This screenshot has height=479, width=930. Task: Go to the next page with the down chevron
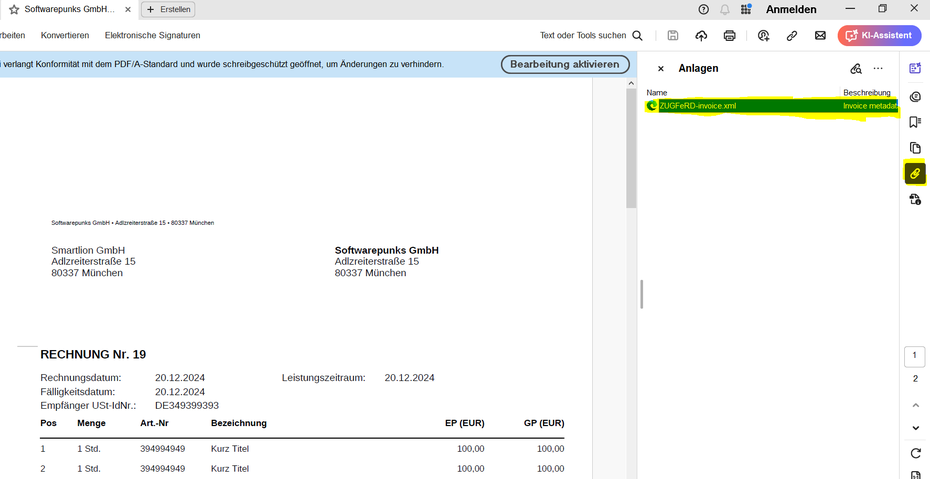coord(915,428)
